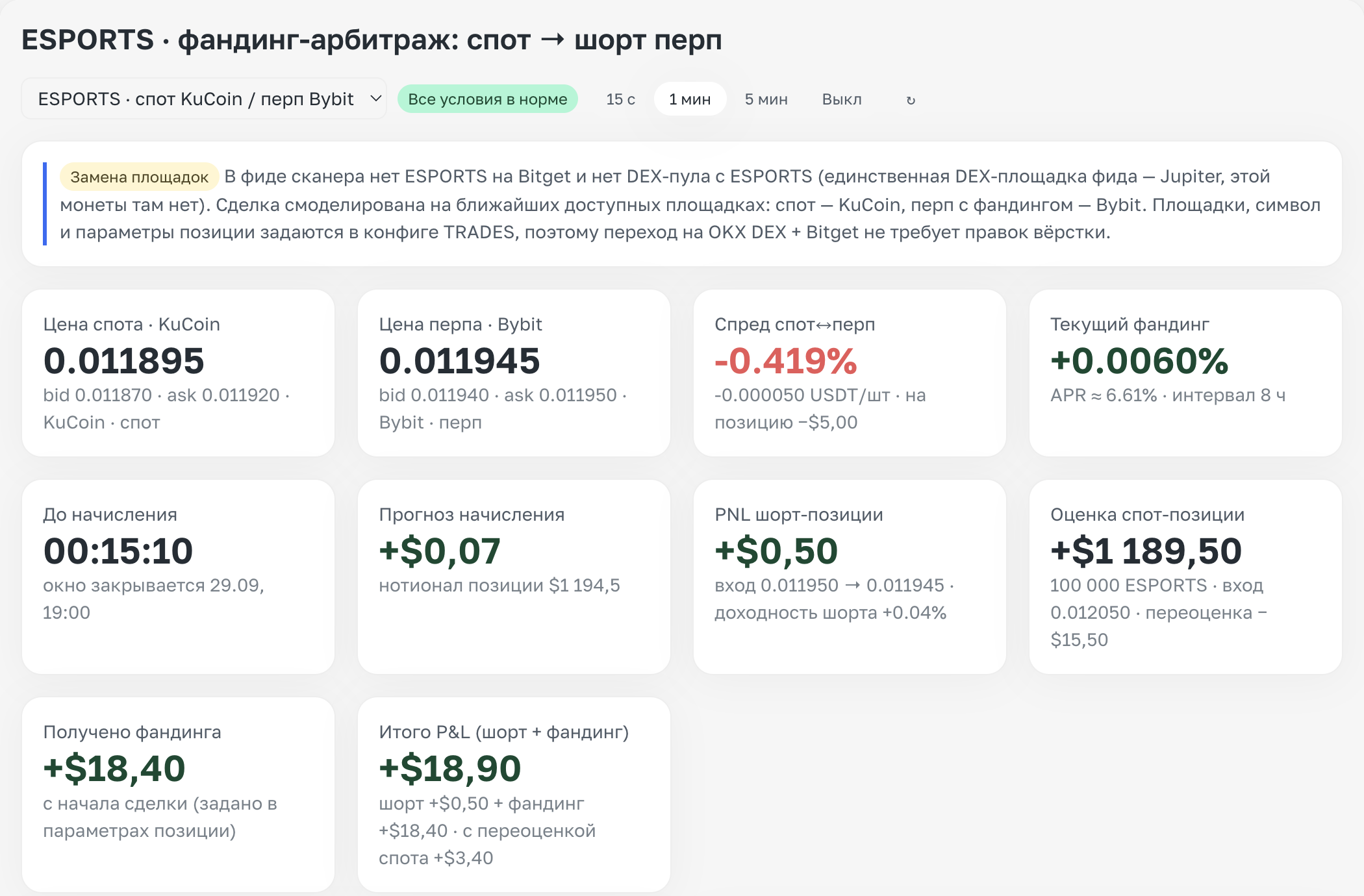Click the page title ESPORTS · фандинг-арбитраж
1364x896 pixels.
[x=372, y=40]
